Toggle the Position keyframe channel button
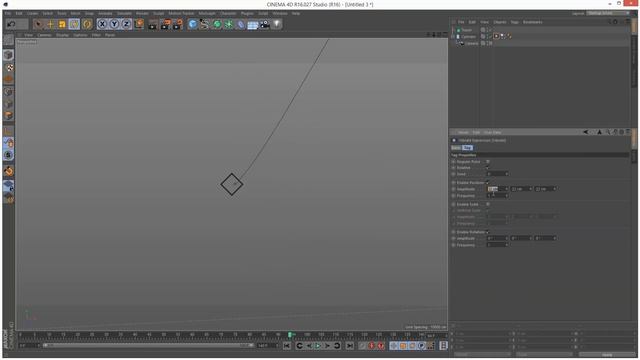The width and height of the screenshot is (640, 360). [x=393, y=346]
